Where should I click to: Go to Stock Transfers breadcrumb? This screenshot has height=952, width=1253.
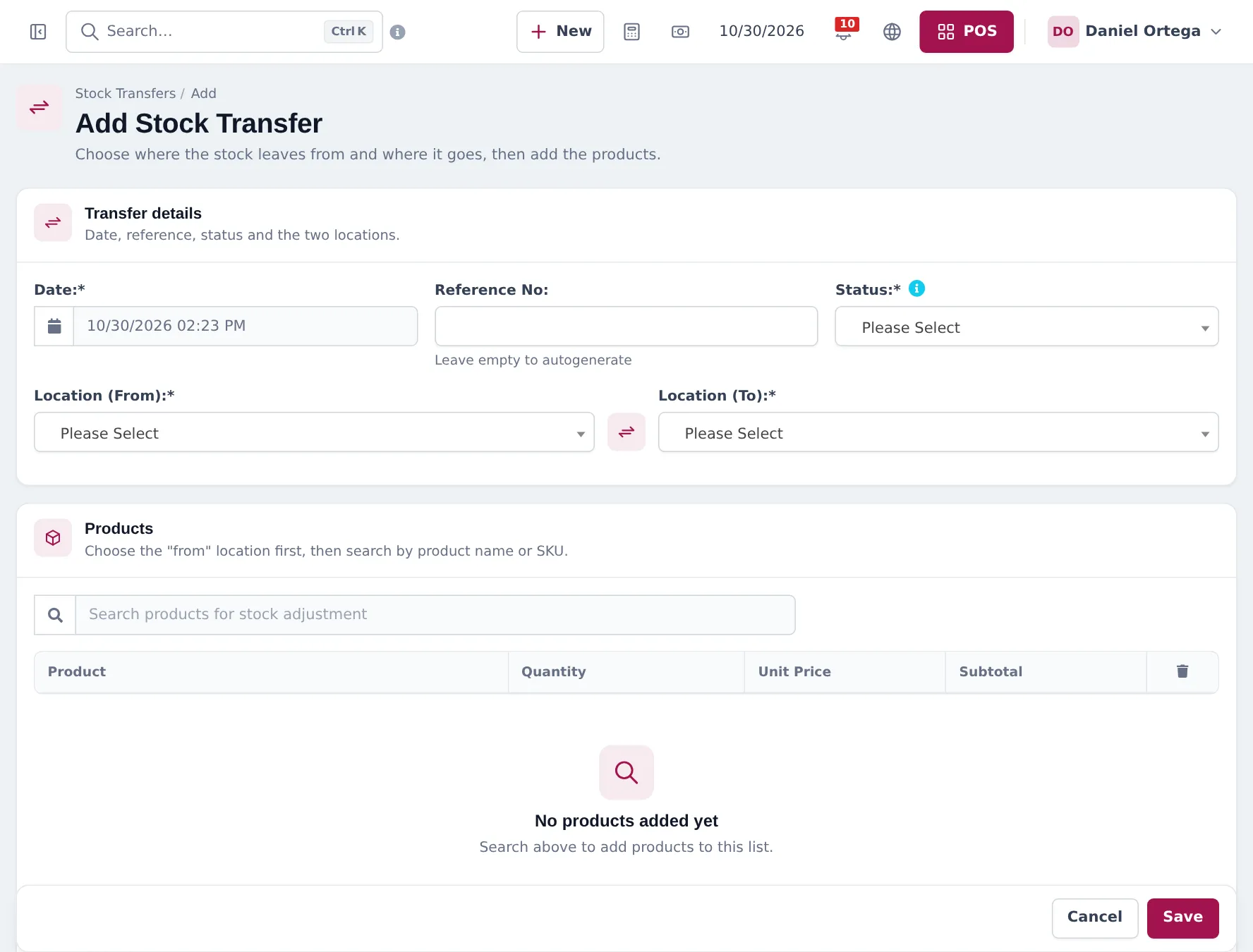tap(126, 93)
